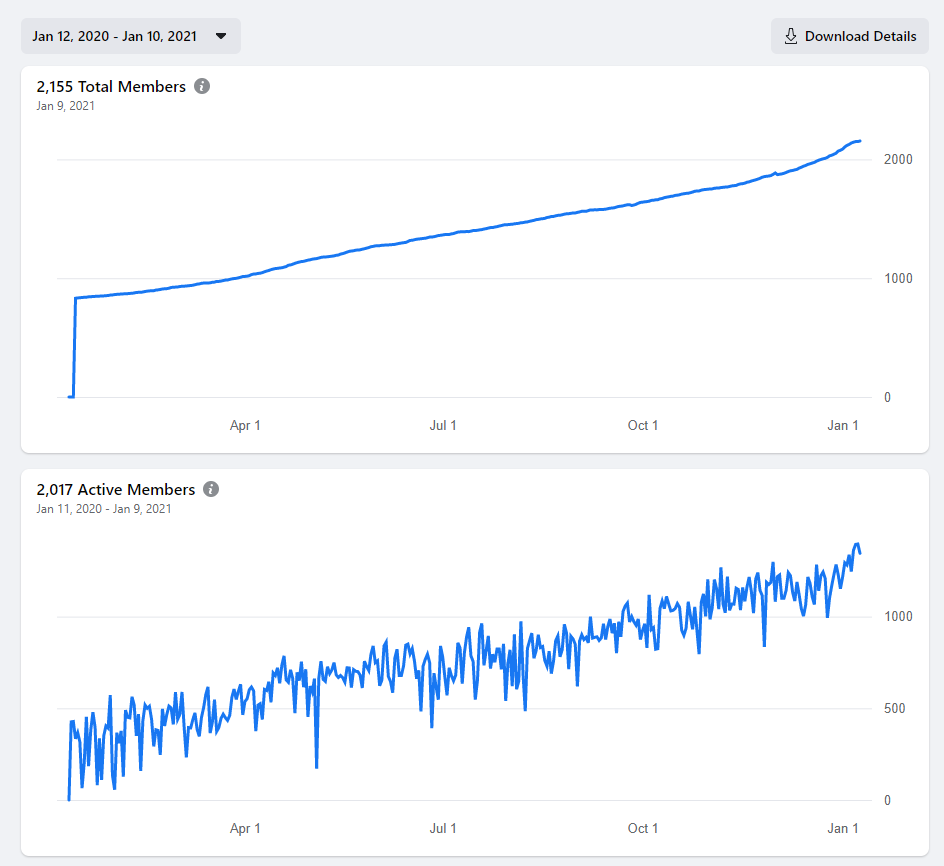The height and width of the screenshot is (866, 944).
Task: Open the Jan 12, 2020 - Jan 10, 2021 date range dropdown
Action: coord(131,36)
